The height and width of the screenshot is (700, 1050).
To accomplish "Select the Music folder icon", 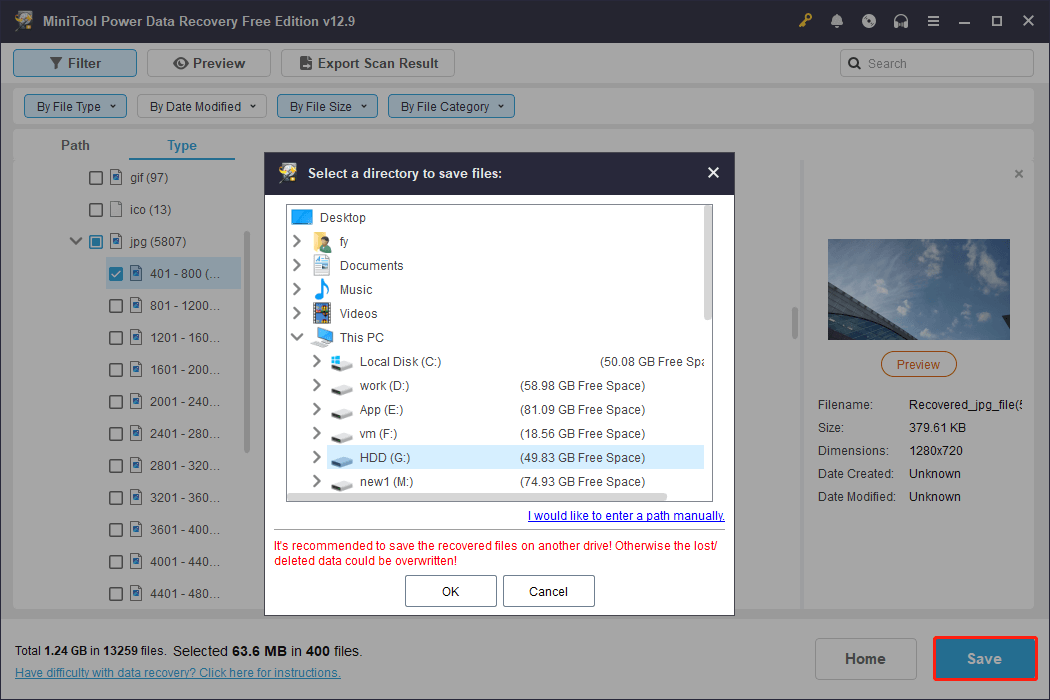I will click(x=322, y=289).
